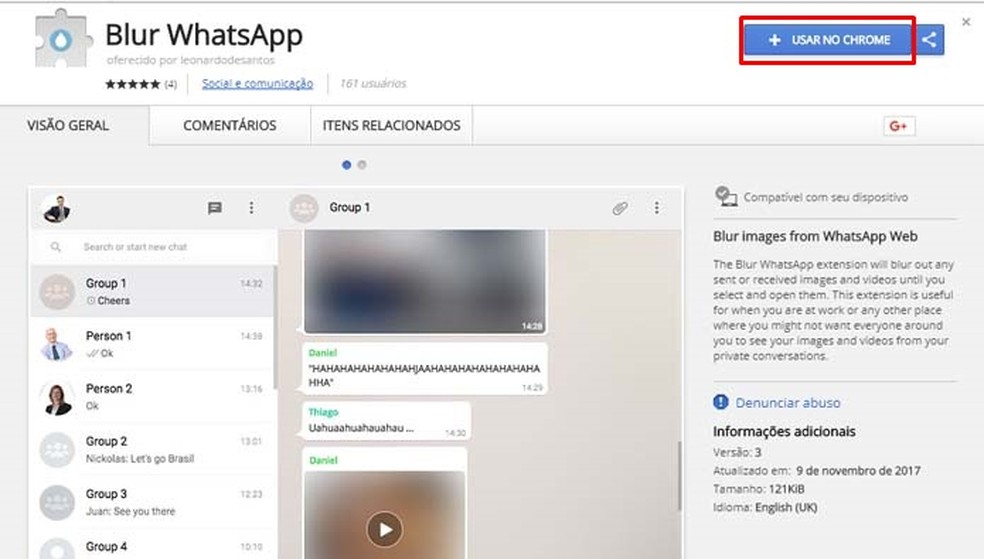Click the Versão: 3 text
984x559 pixels.
tap(737, 452)
